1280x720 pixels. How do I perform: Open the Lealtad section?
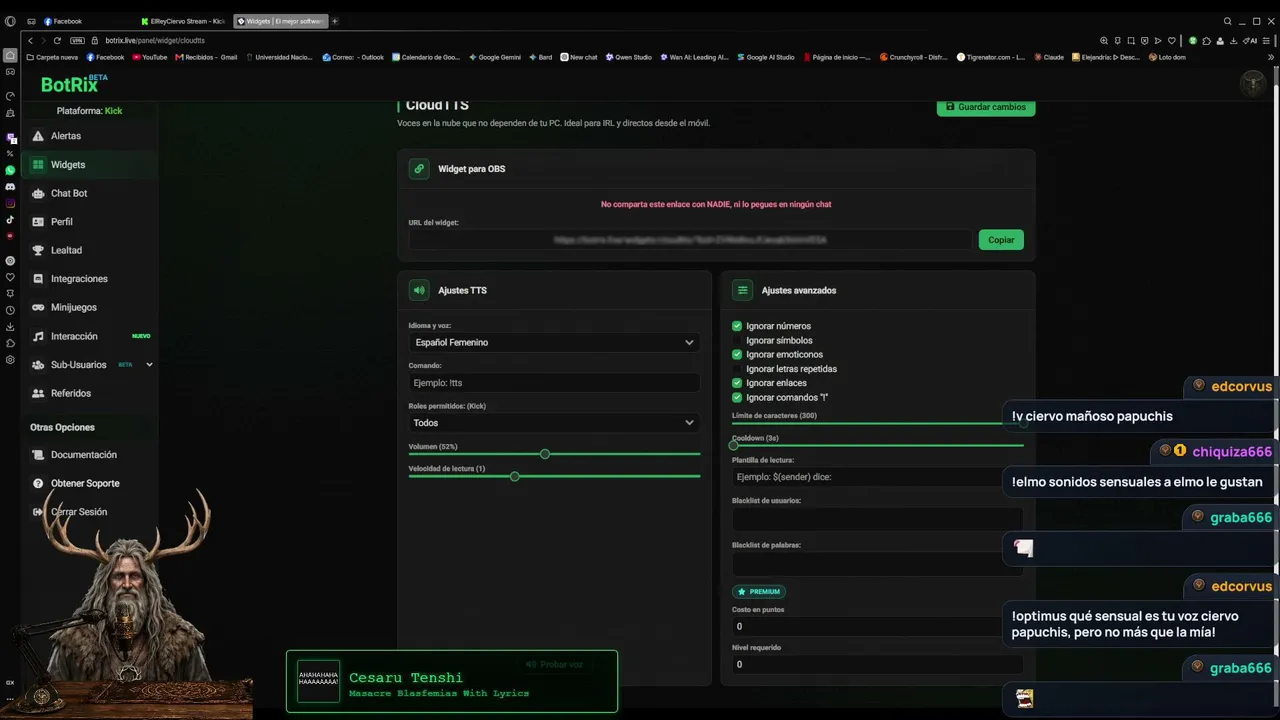pyautogui.click(x=90, y=250)
